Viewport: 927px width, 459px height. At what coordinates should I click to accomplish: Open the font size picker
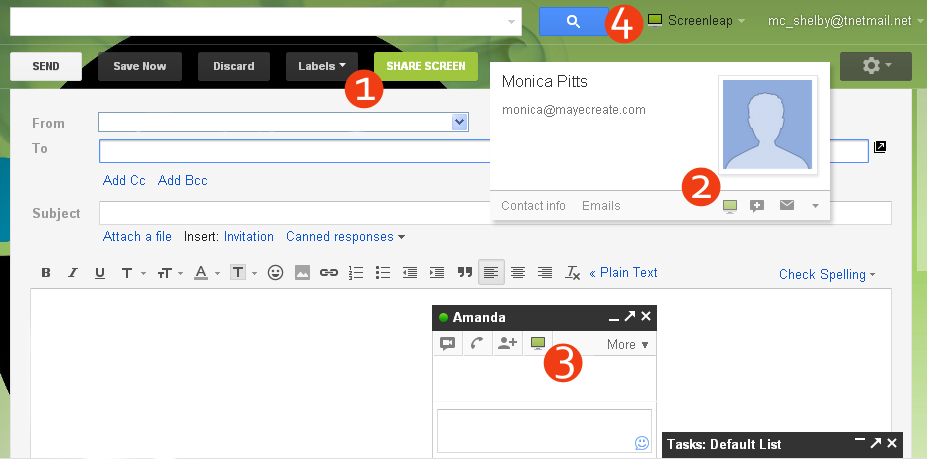click(170, 273)
